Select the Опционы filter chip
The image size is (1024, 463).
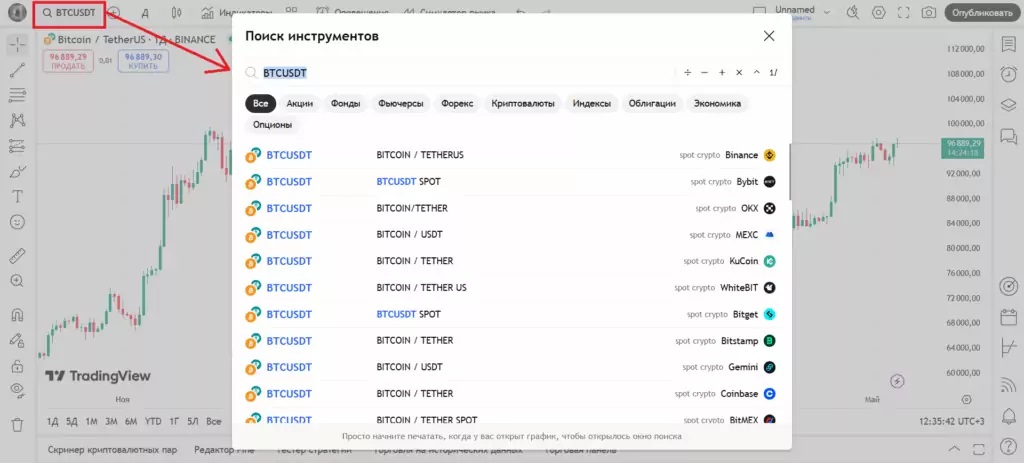tap(272, 124)
